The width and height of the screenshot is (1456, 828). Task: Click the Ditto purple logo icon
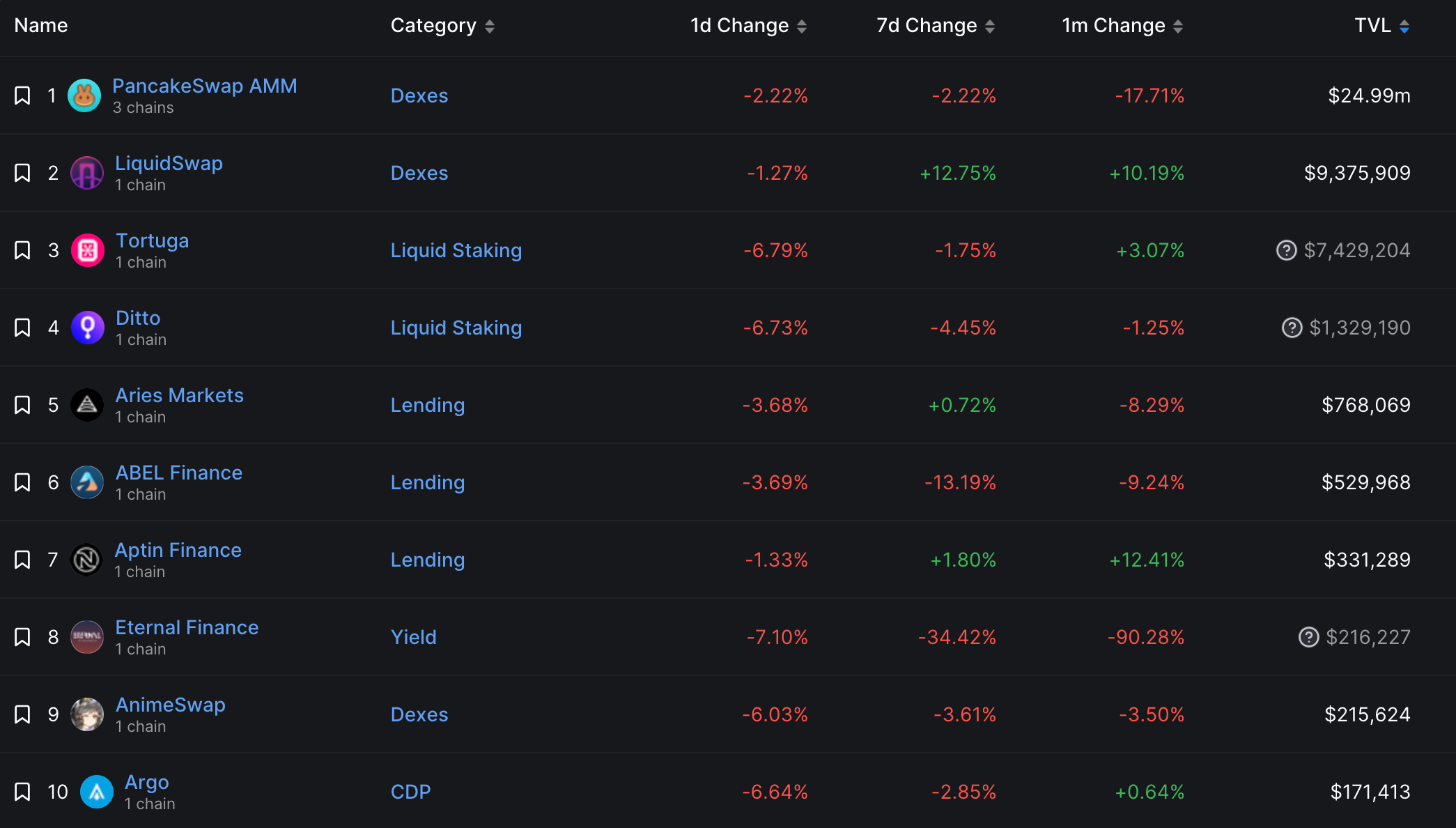pos(88,328)
